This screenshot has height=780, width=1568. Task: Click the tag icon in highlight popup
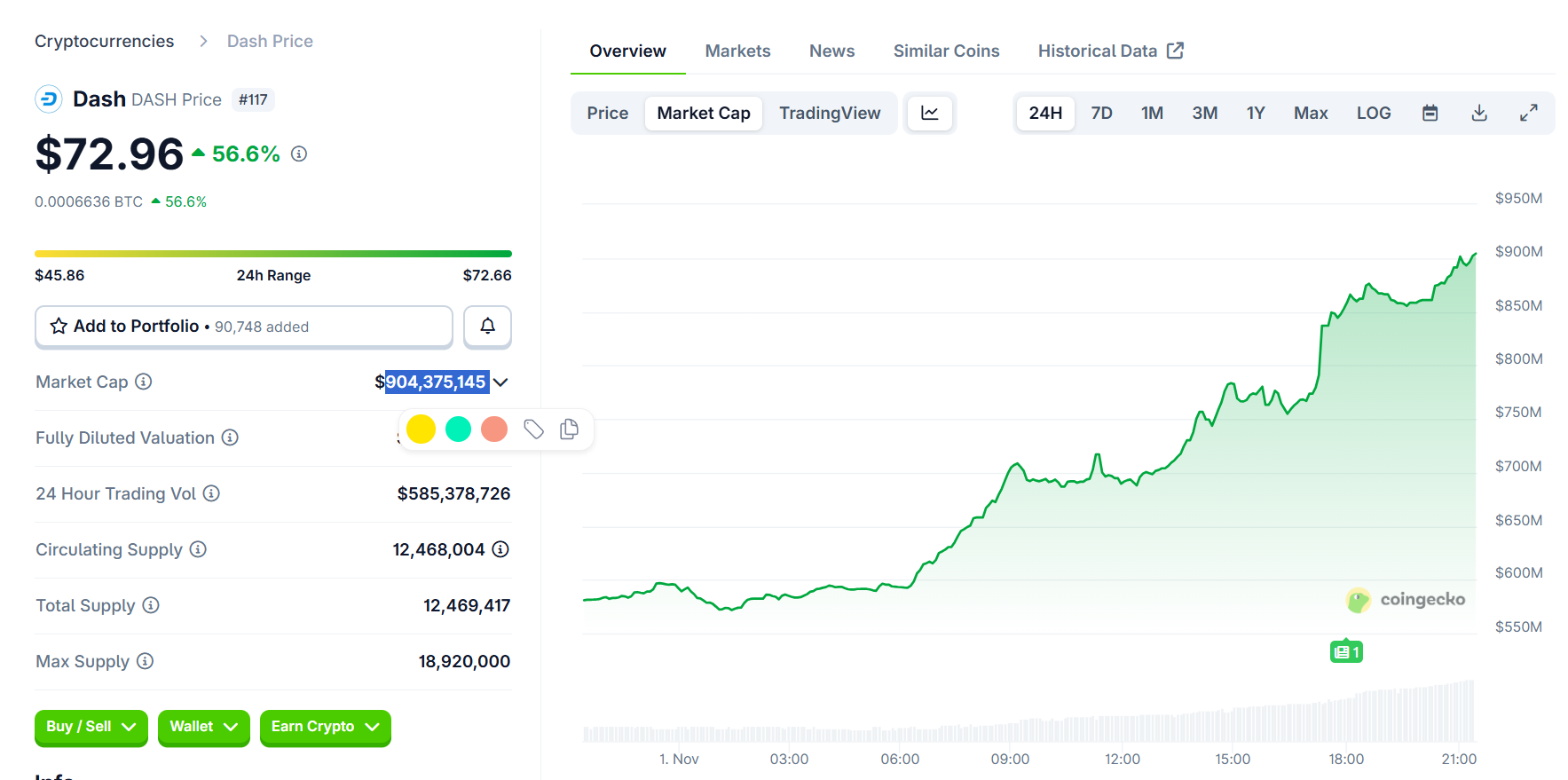(533, 429)
